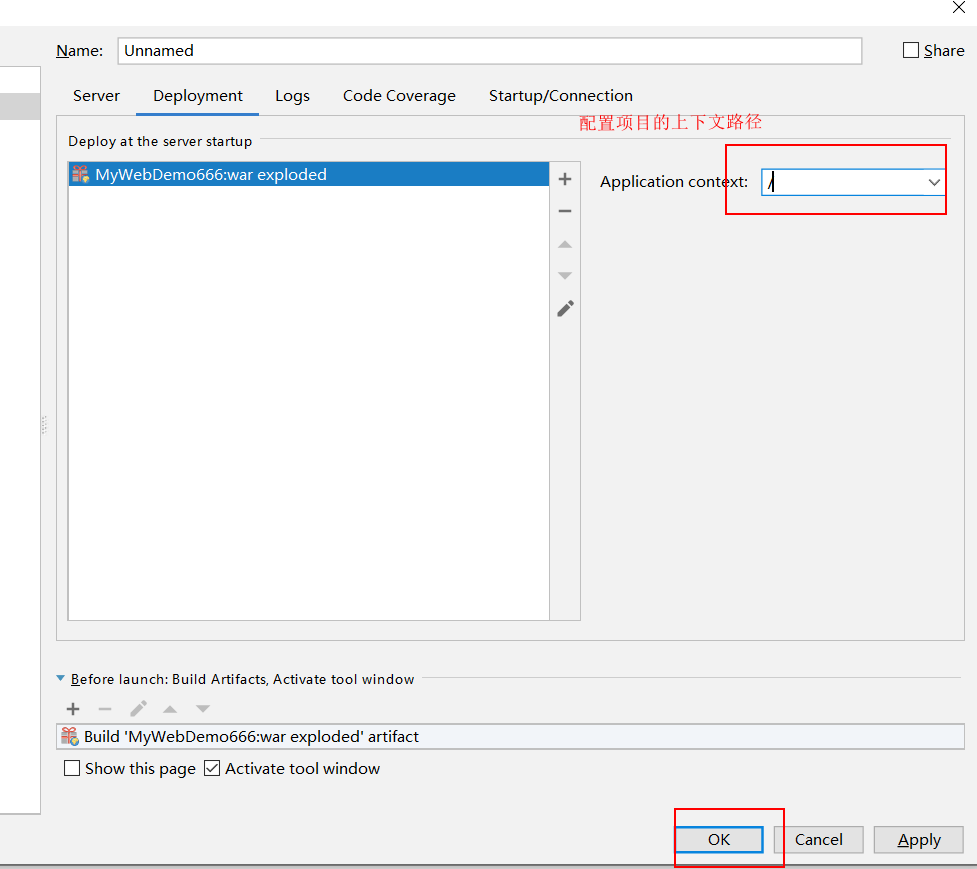
Task: Edit deployment artifact with pencil icon
Action: pyautogui.click(x=565, y=308)
